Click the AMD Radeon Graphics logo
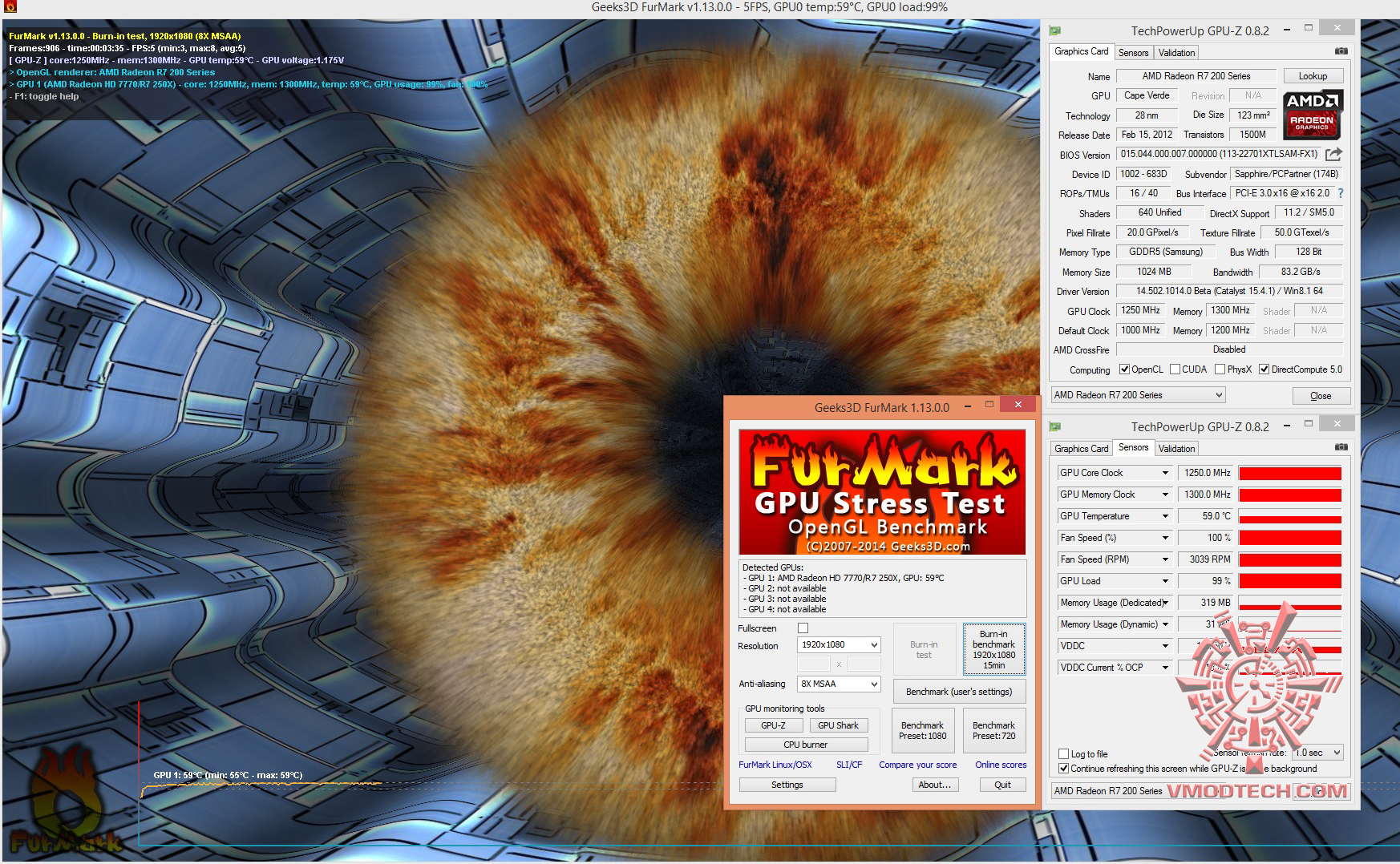 pyautogui.click(x=1312, y=115)
